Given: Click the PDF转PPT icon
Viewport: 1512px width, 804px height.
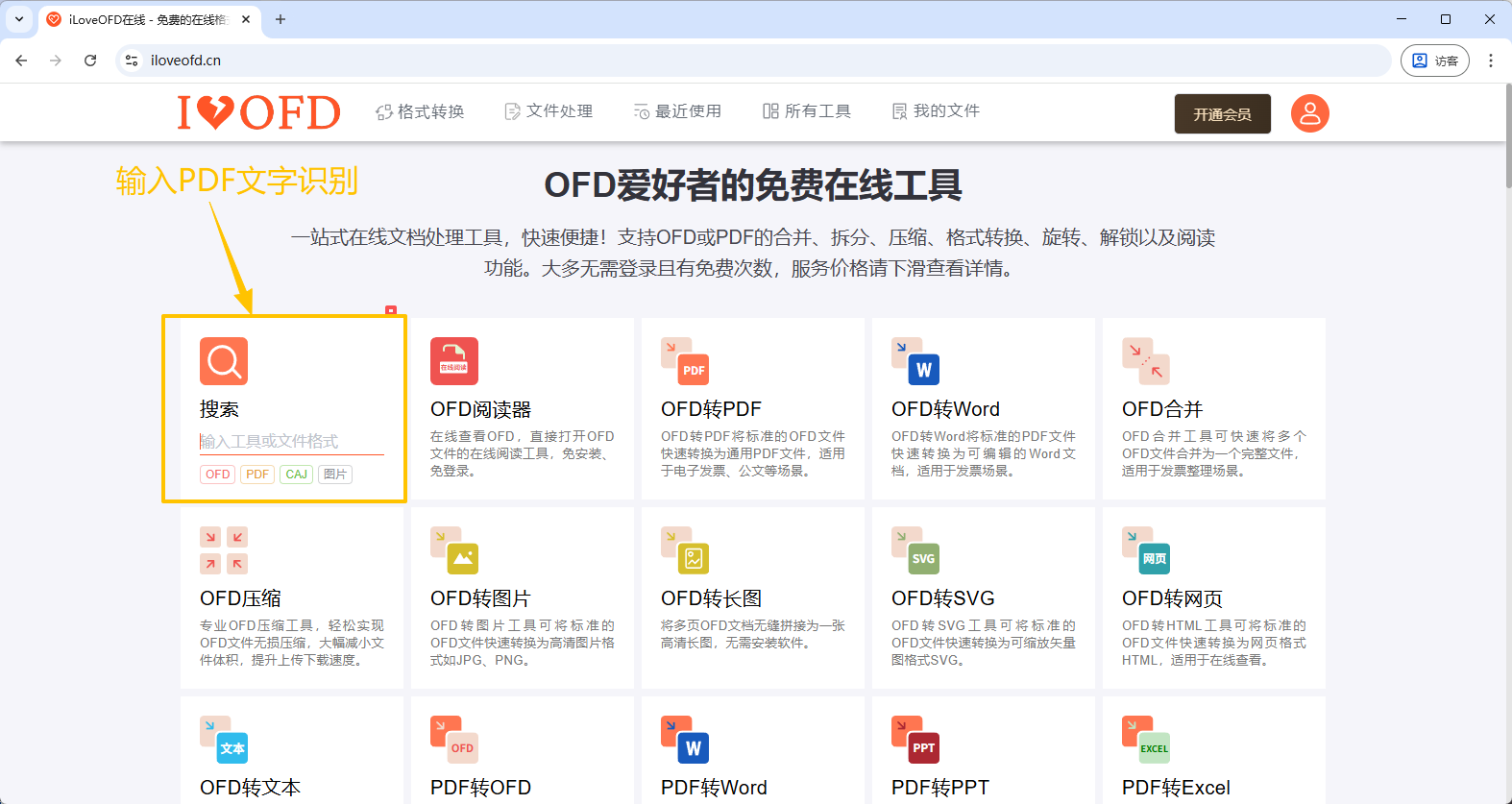Looking at the screenshot, I should point(915,740).
